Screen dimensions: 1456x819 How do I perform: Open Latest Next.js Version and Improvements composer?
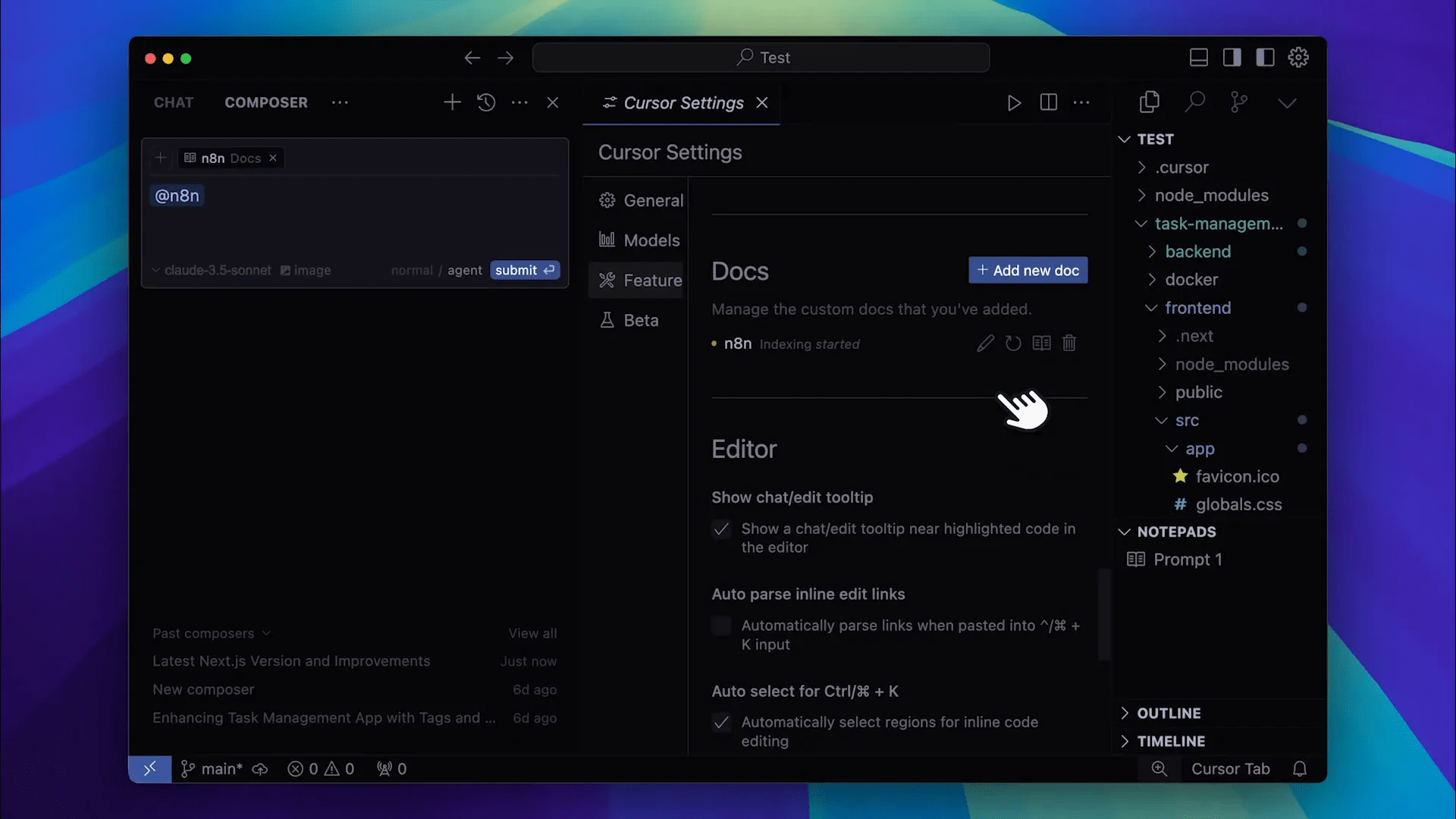(355, 661)
